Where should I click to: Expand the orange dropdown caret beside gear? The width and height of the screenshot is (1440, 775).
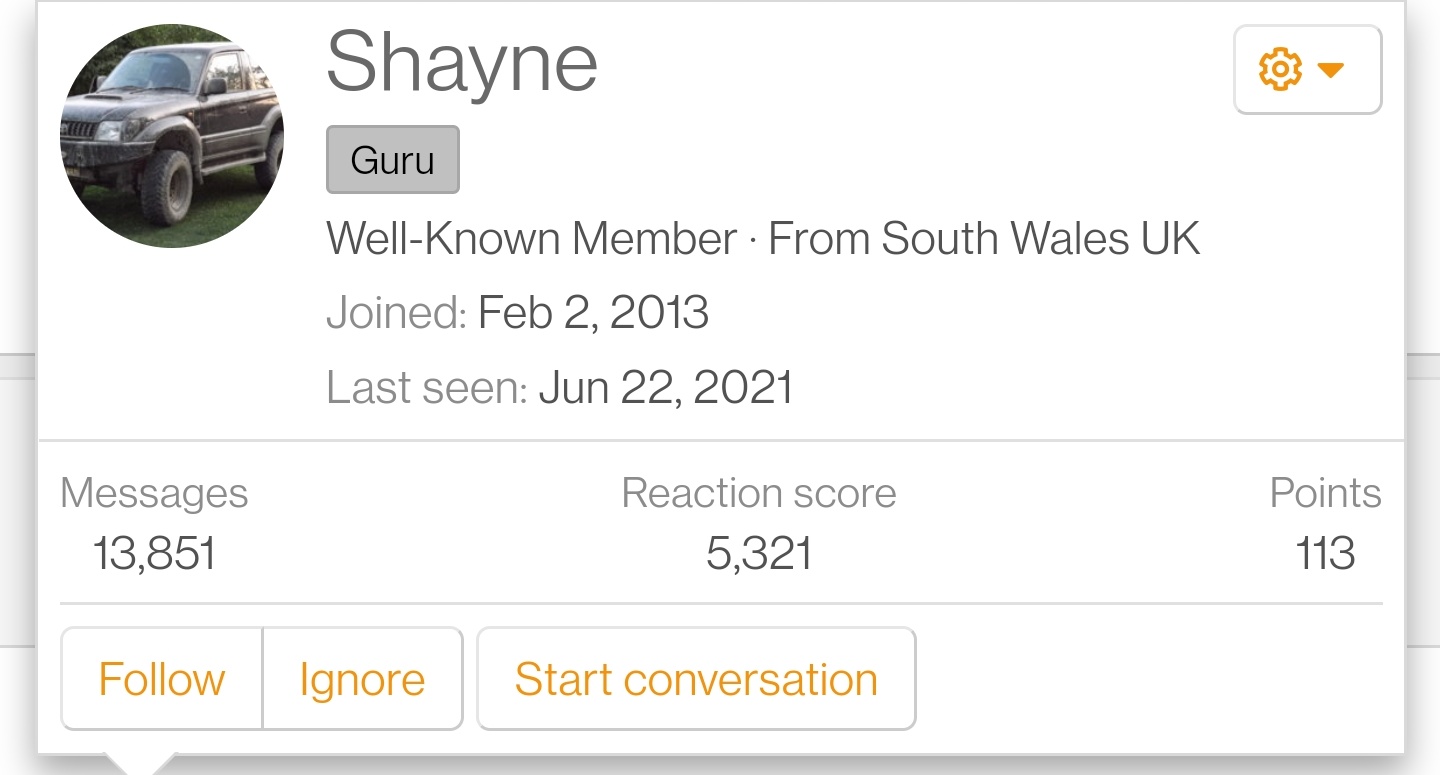click(1330, 70)
